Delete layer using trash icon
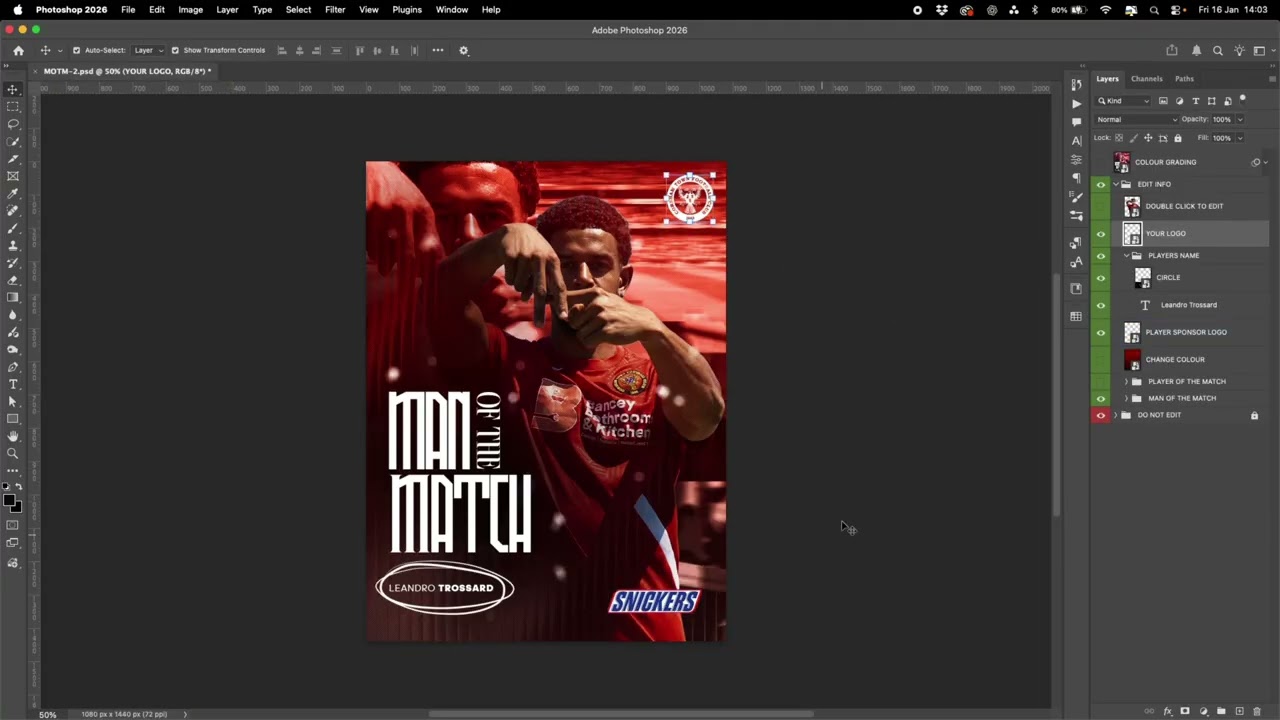 coord(1257,711)
